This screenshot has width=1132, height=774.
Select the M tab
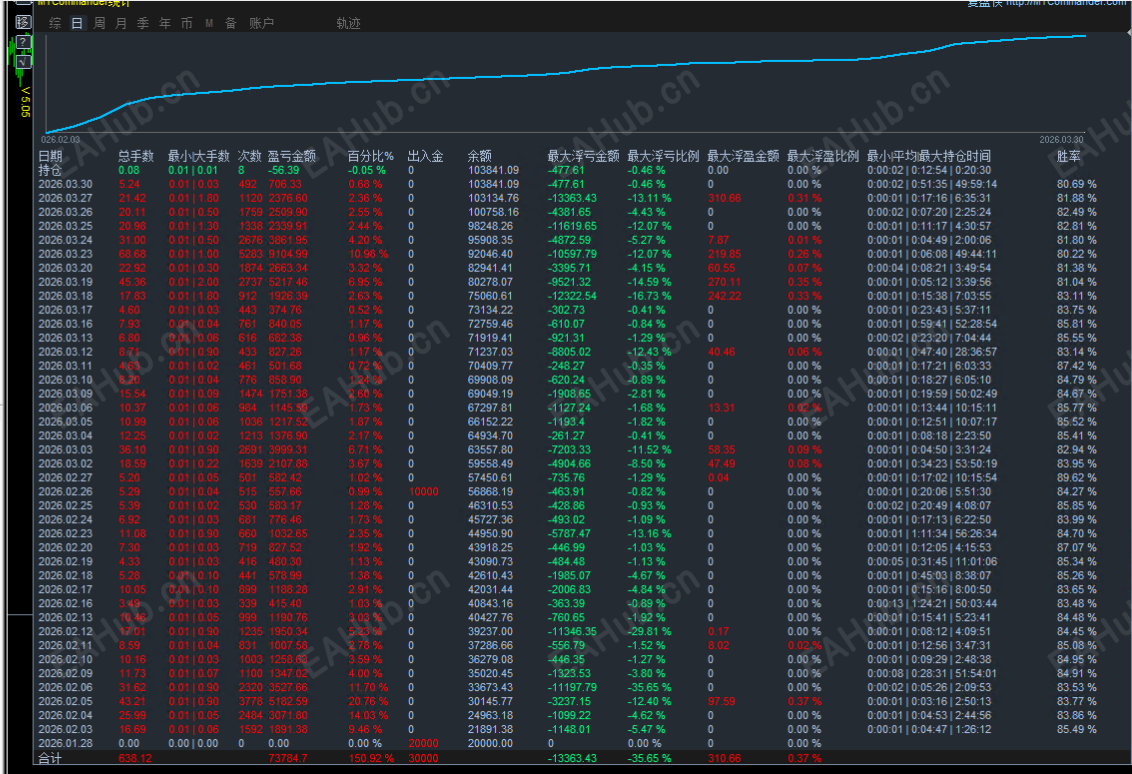click(x=209, y=23)
